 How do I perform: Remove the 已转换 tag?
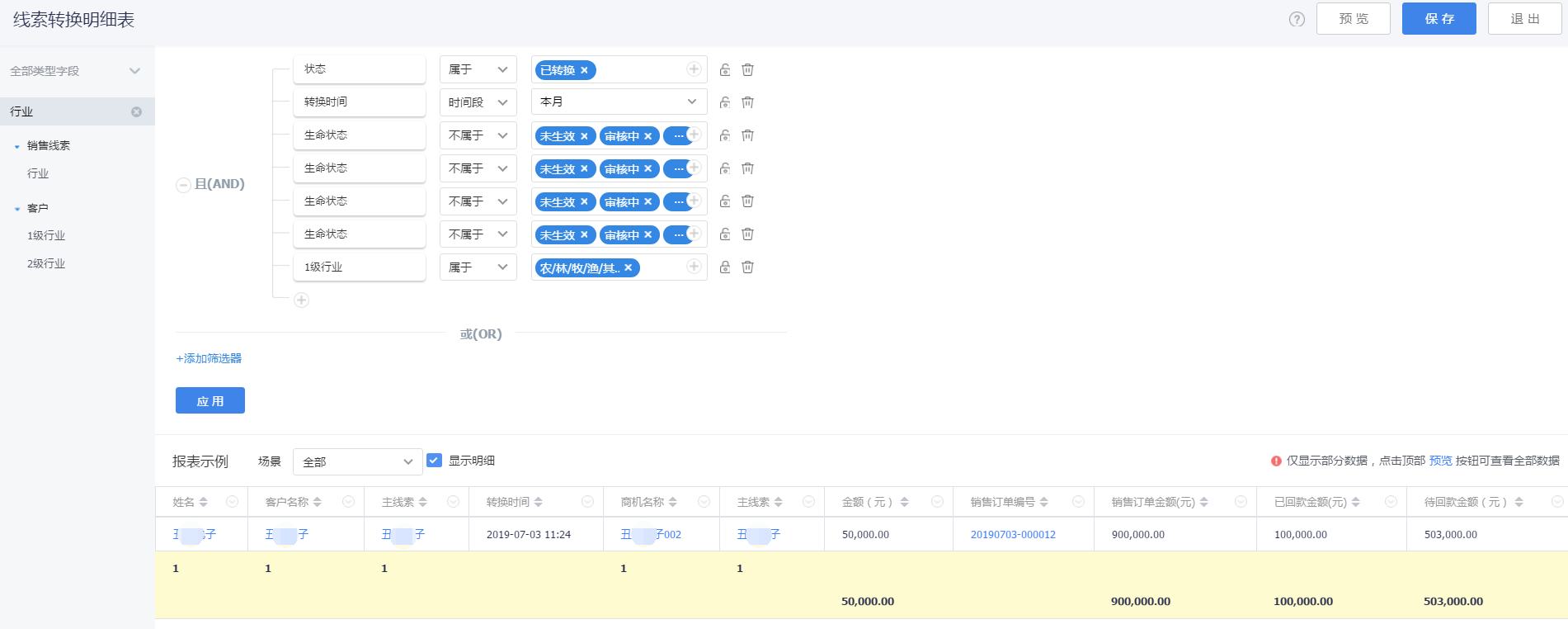pos(584,70)
